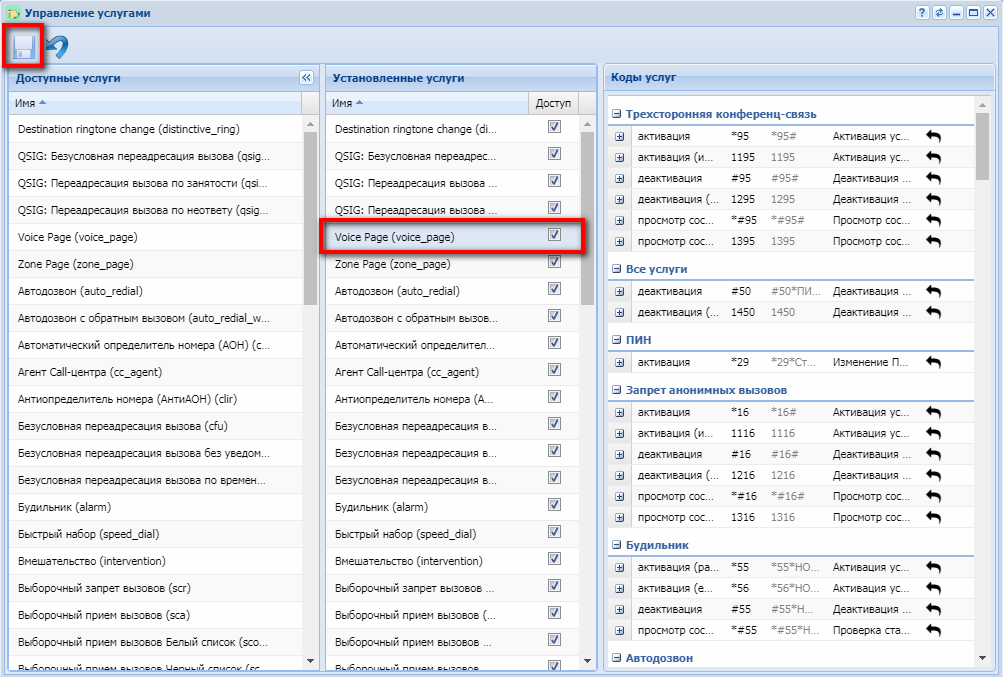Uncheck access for Voice Page service
The height and width of the screenshot is (677, 1003).
tap(554, 235)
